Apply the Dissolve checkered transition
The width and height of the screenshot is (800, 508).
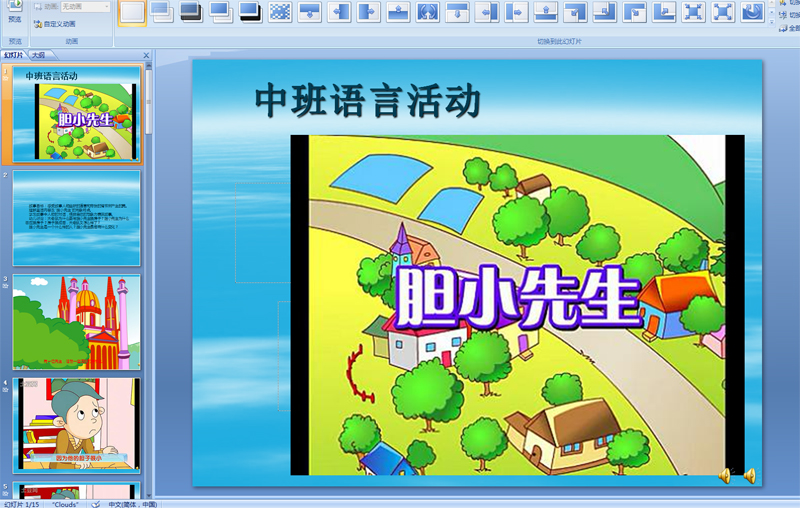pos(280,12)
